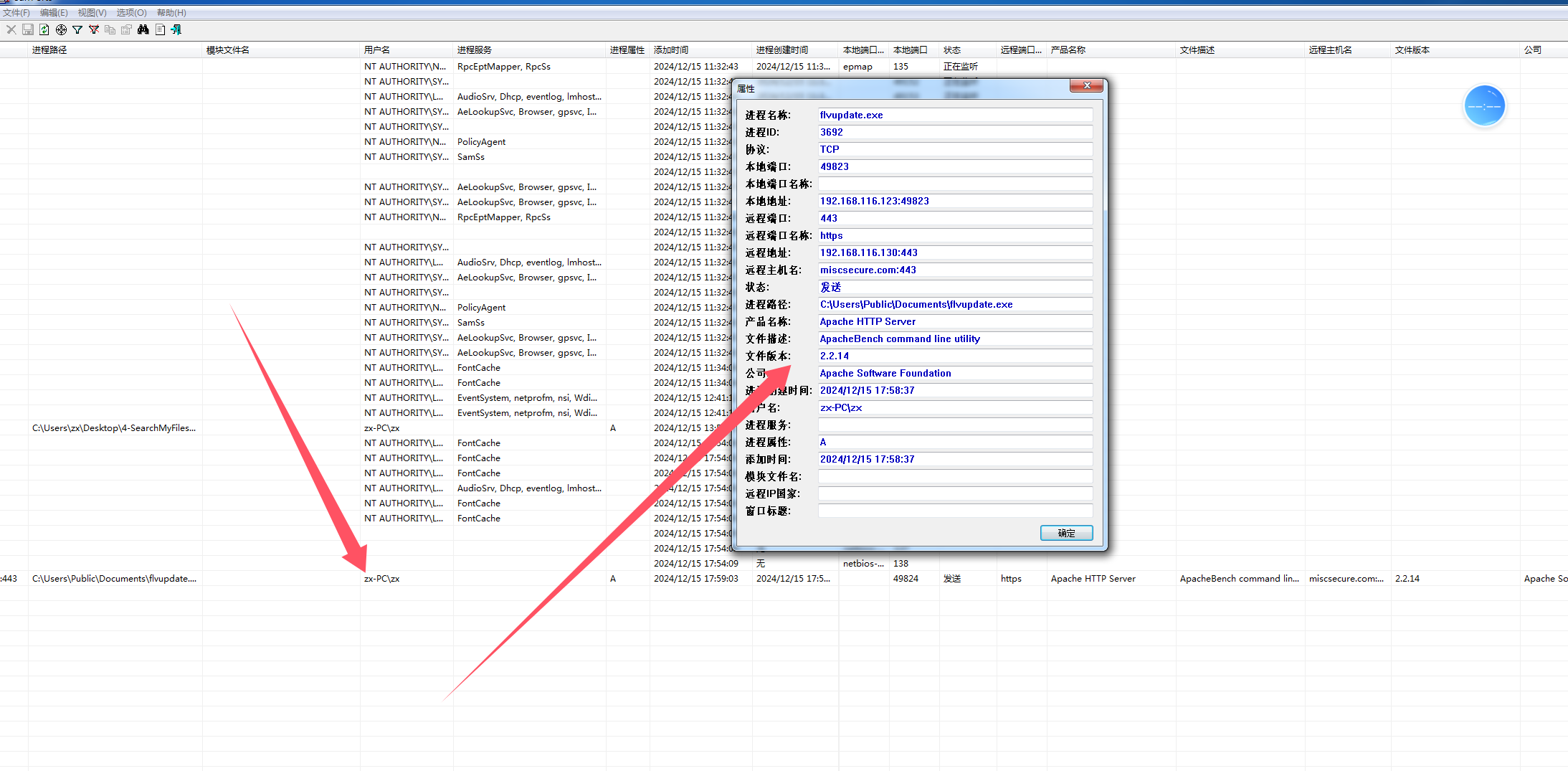The height and width of the screenshot is (771, 1568).
Task: Sort by the 文件描述 column header
Action: (1240, 49)
